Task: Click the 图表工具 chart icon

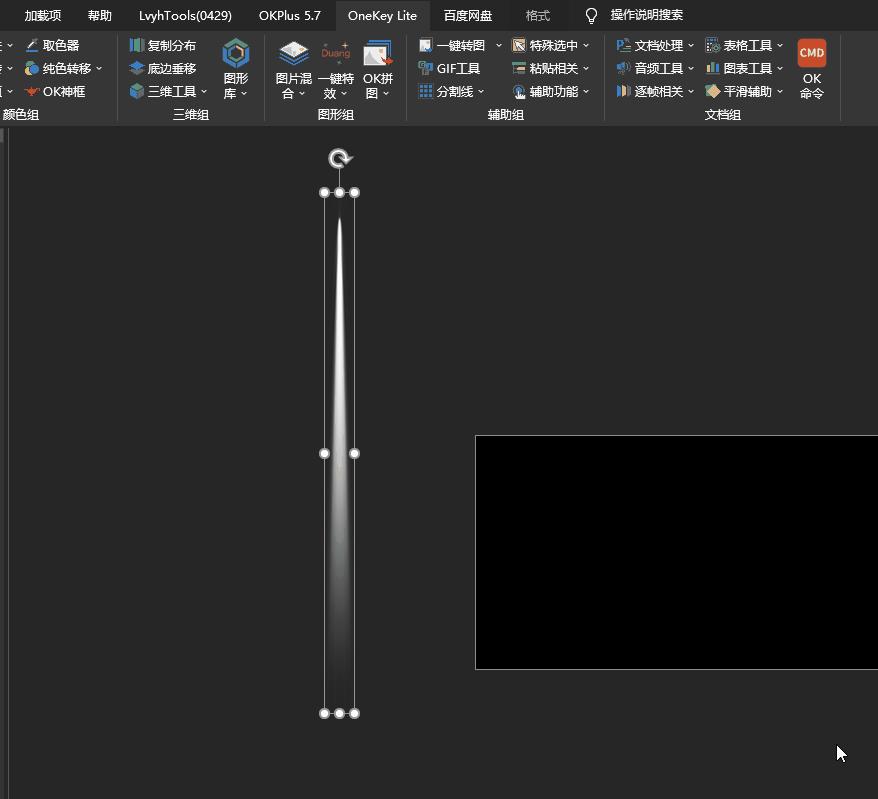Action: click(712, 68)
